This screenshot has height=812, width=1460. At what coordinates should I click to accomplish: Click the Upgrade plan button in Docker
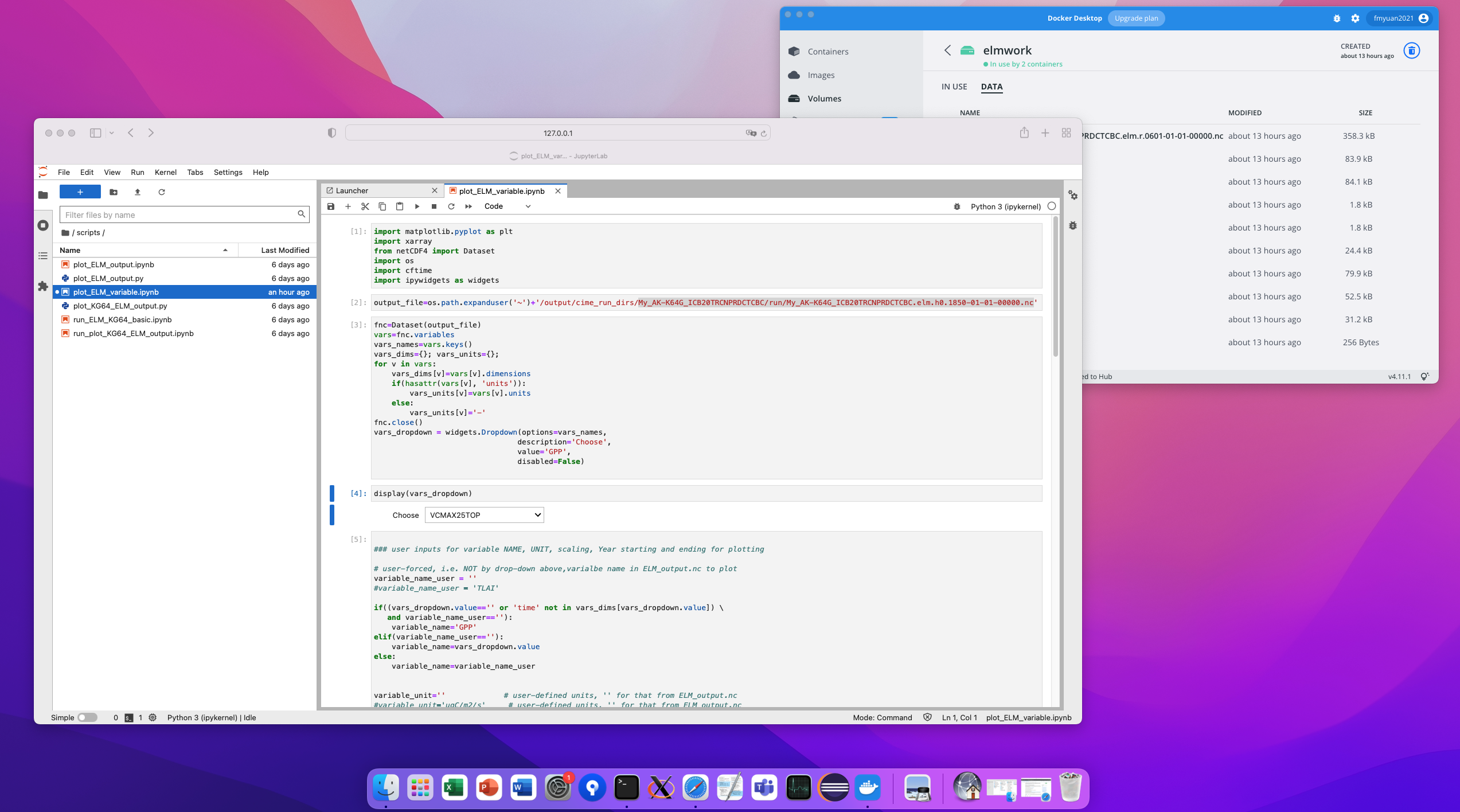pyautogui.click(x=1136, y=18)
